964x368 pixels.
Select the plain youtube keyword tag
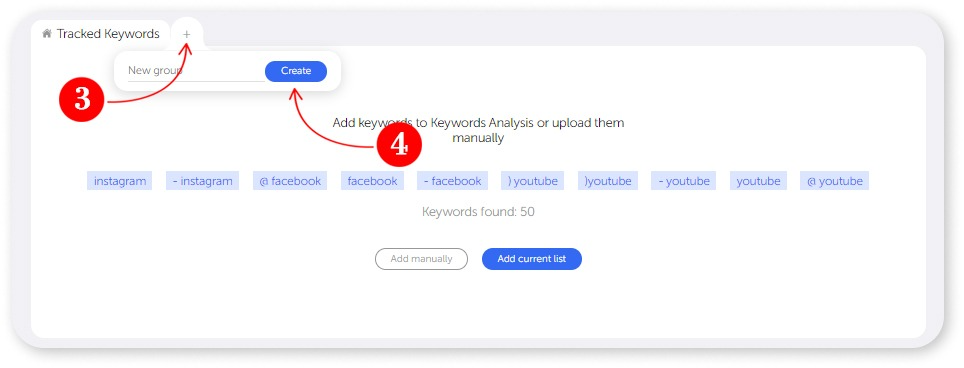pos(759,181)
